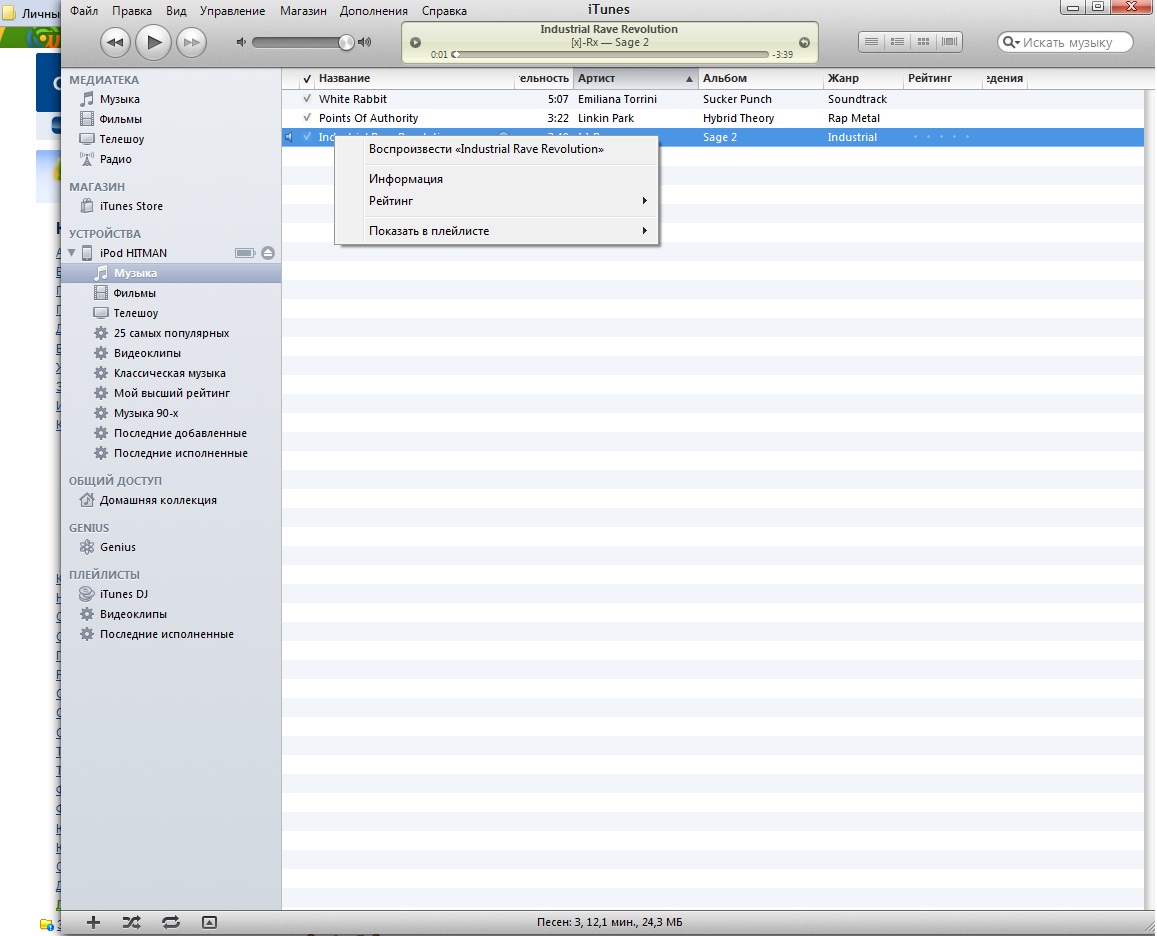This screenshot has width=1157, height=936.
Task: Open Фильмы under iPod HITMAN
Action: click(x=134, y=293)
